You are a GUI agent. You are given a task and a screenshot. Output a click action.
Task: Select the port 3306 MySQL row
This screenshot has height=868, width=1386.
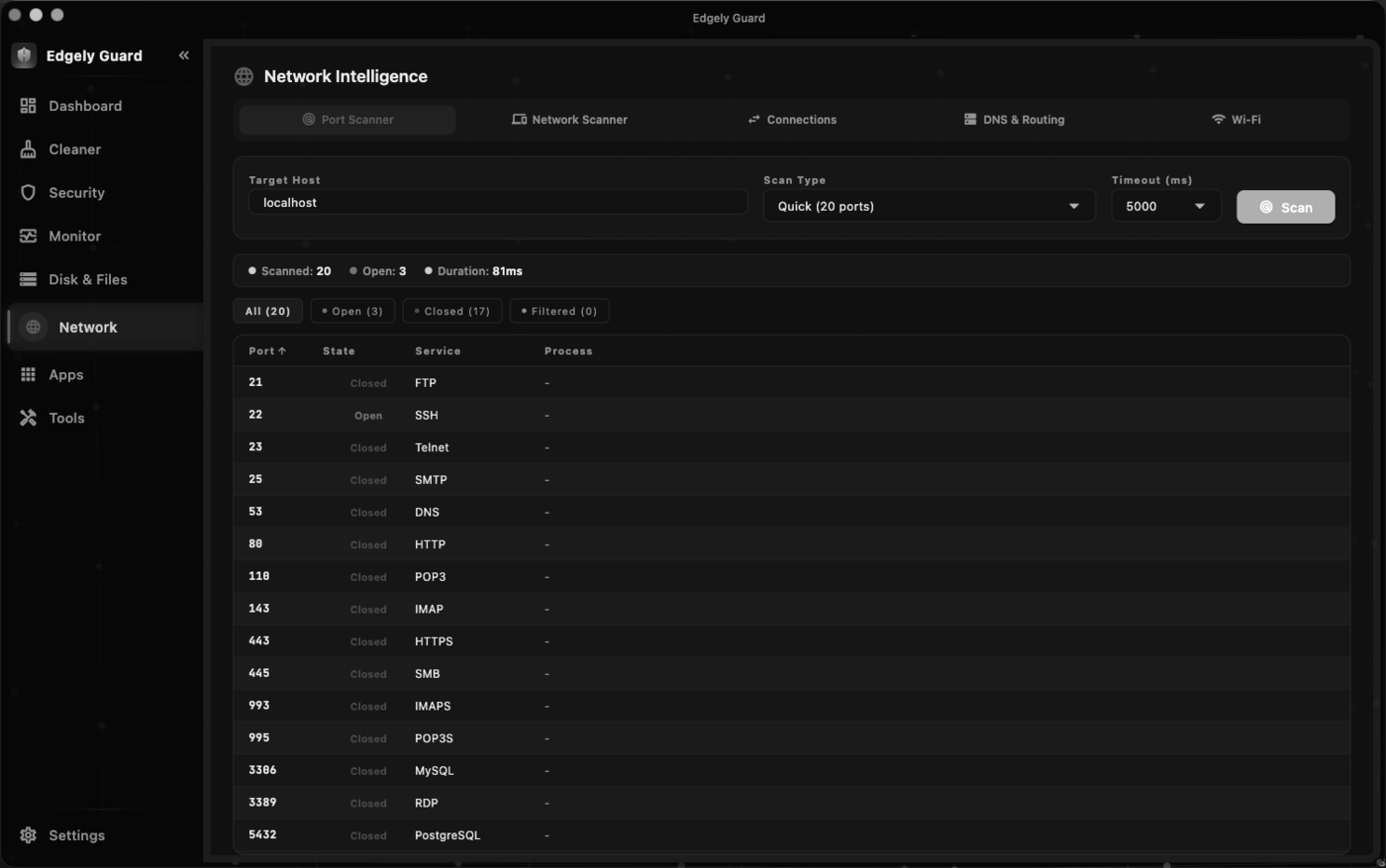pyautogui.click(x=792, y=771)
